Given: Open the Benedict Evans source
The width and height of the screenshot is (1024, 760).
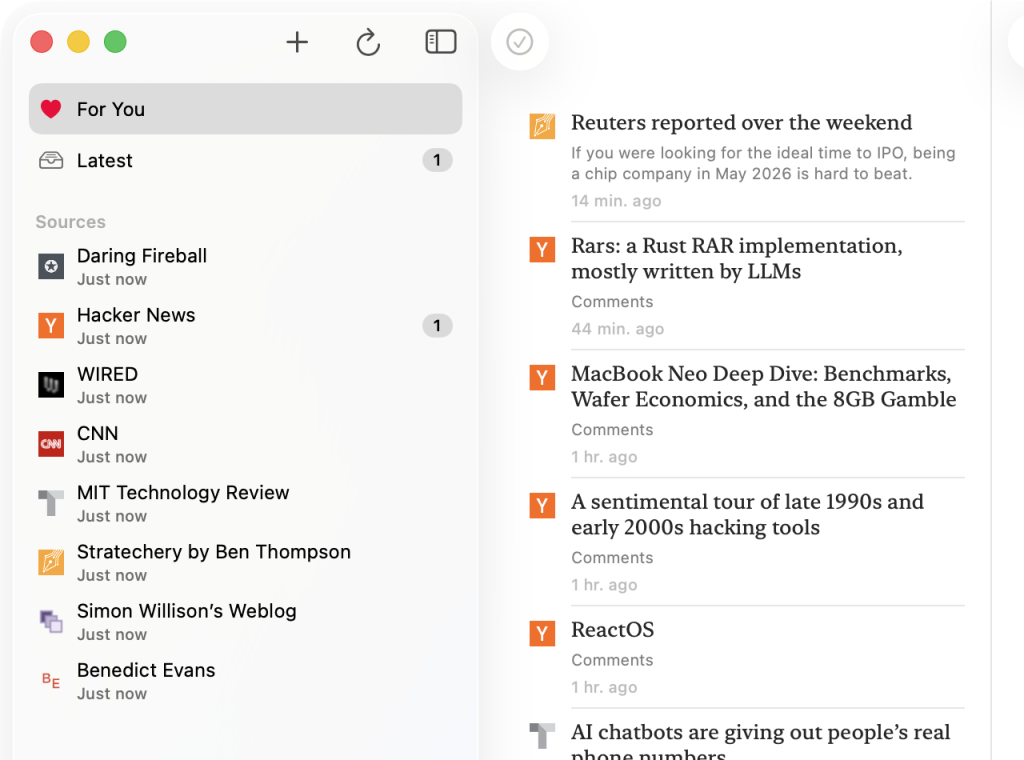Looking at the screenshot, I should [246, 681].
